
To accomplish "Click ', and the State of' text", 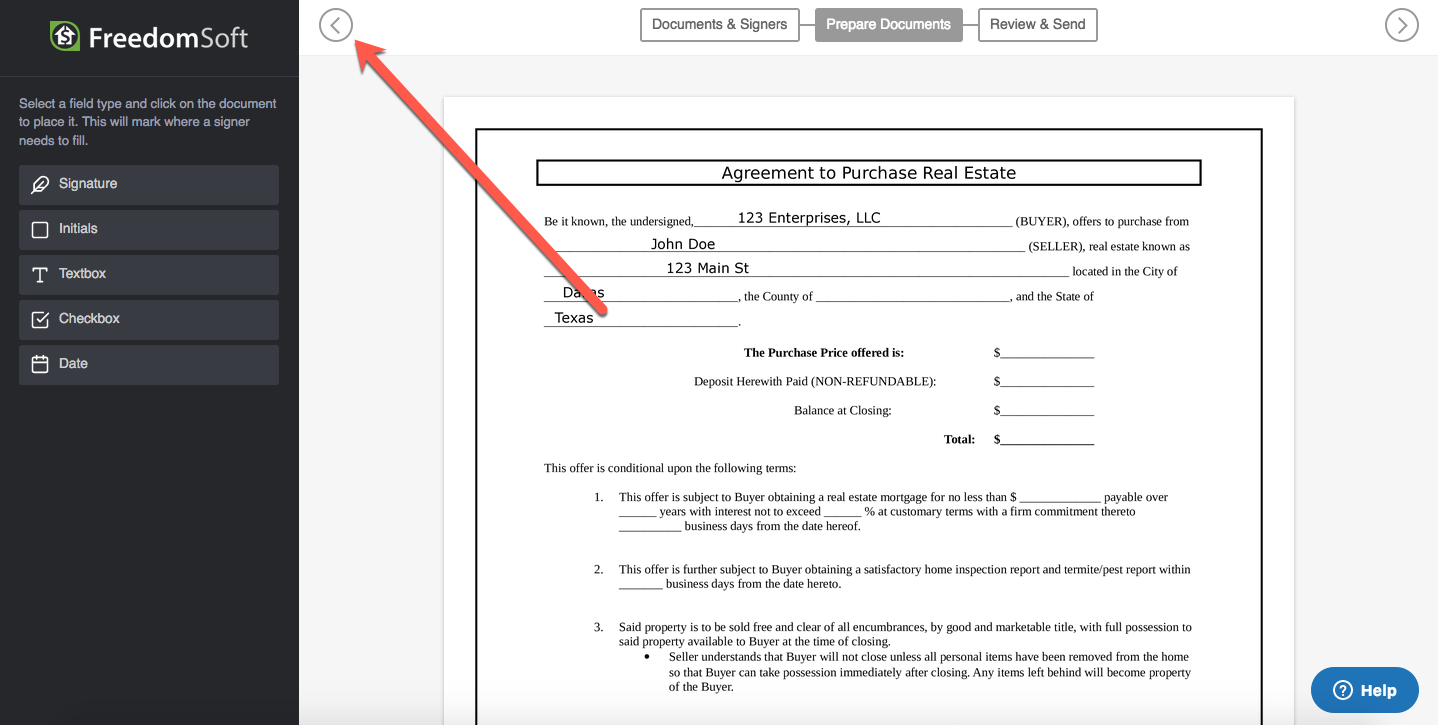I will coord(1053,297).
